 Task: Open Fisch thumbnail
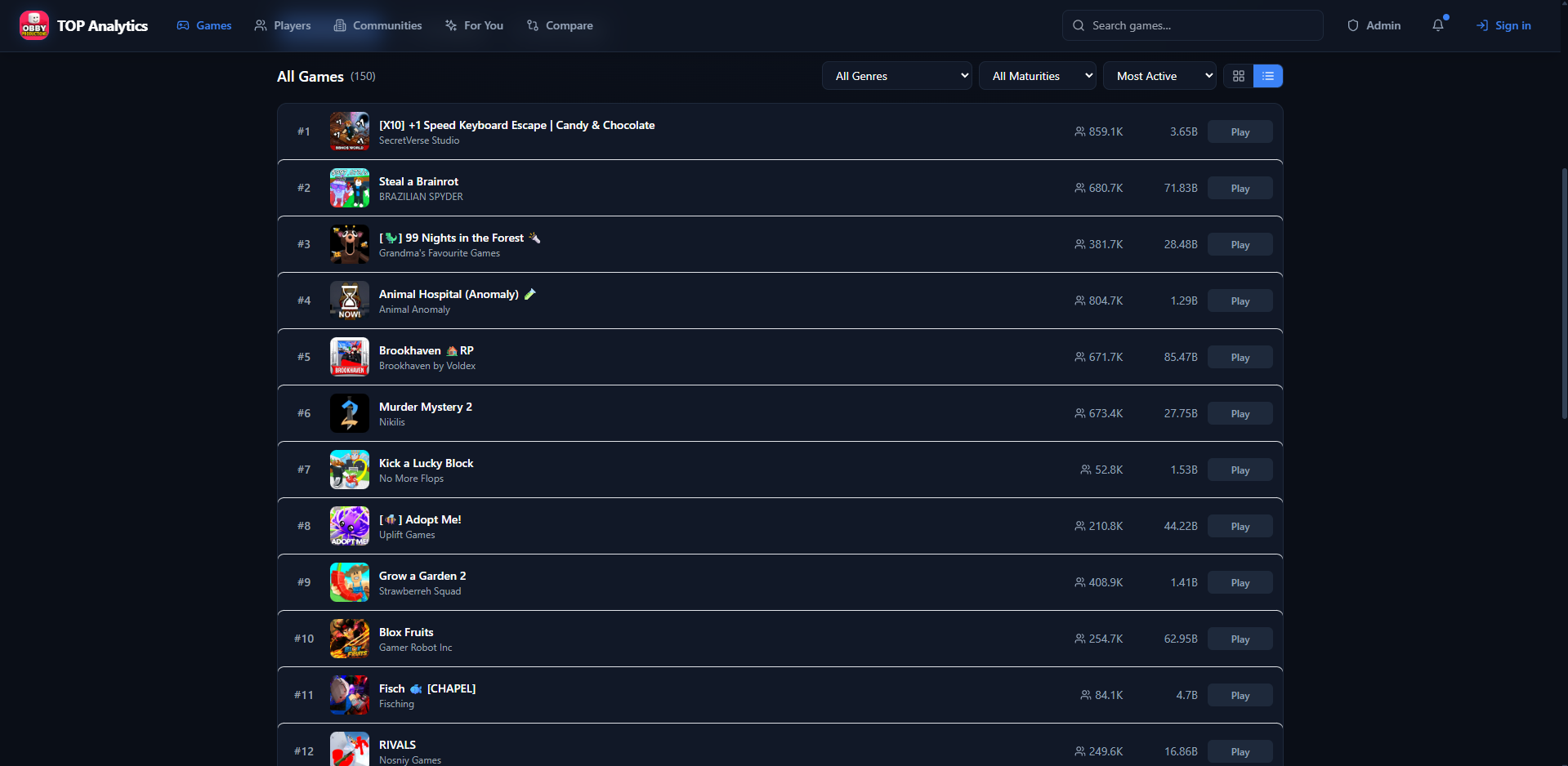point(350,695)
